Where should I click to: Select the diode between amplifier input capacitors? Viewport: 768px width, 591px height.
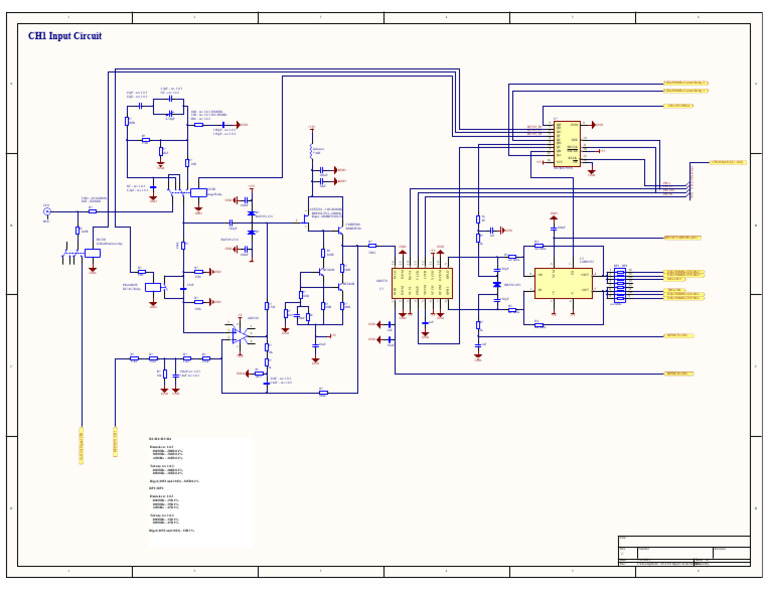[497, 284]
